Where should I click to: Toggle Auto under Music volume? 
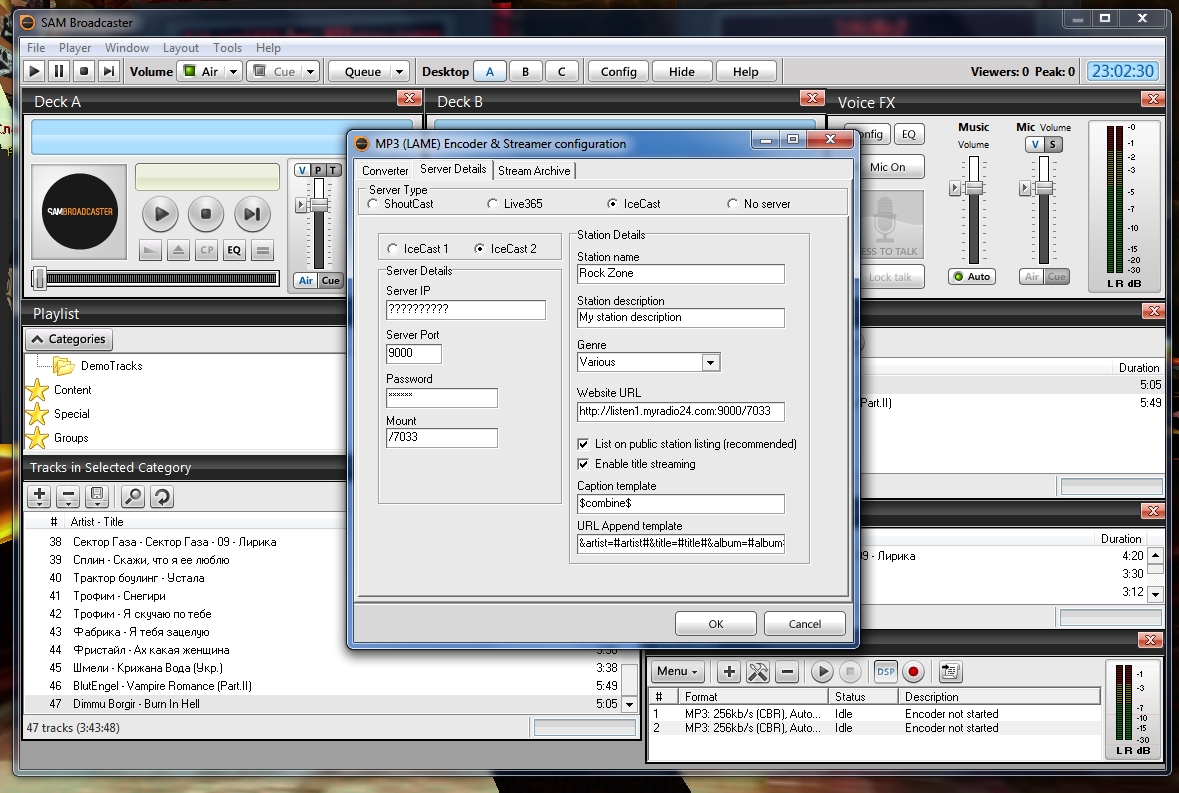[972, 277]
